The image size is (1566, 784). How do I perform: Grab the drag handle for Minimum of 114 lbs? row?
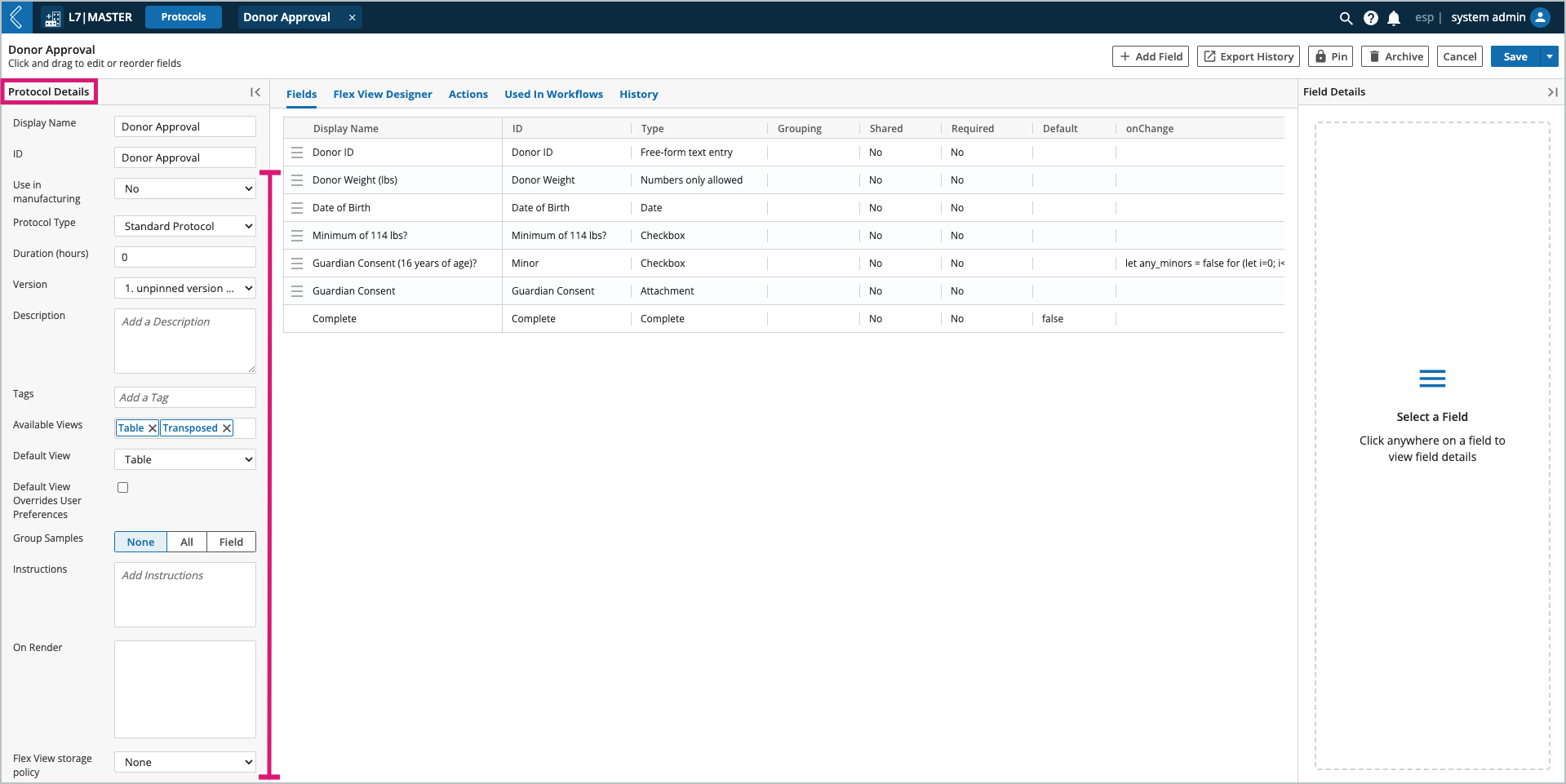point(297,236)
